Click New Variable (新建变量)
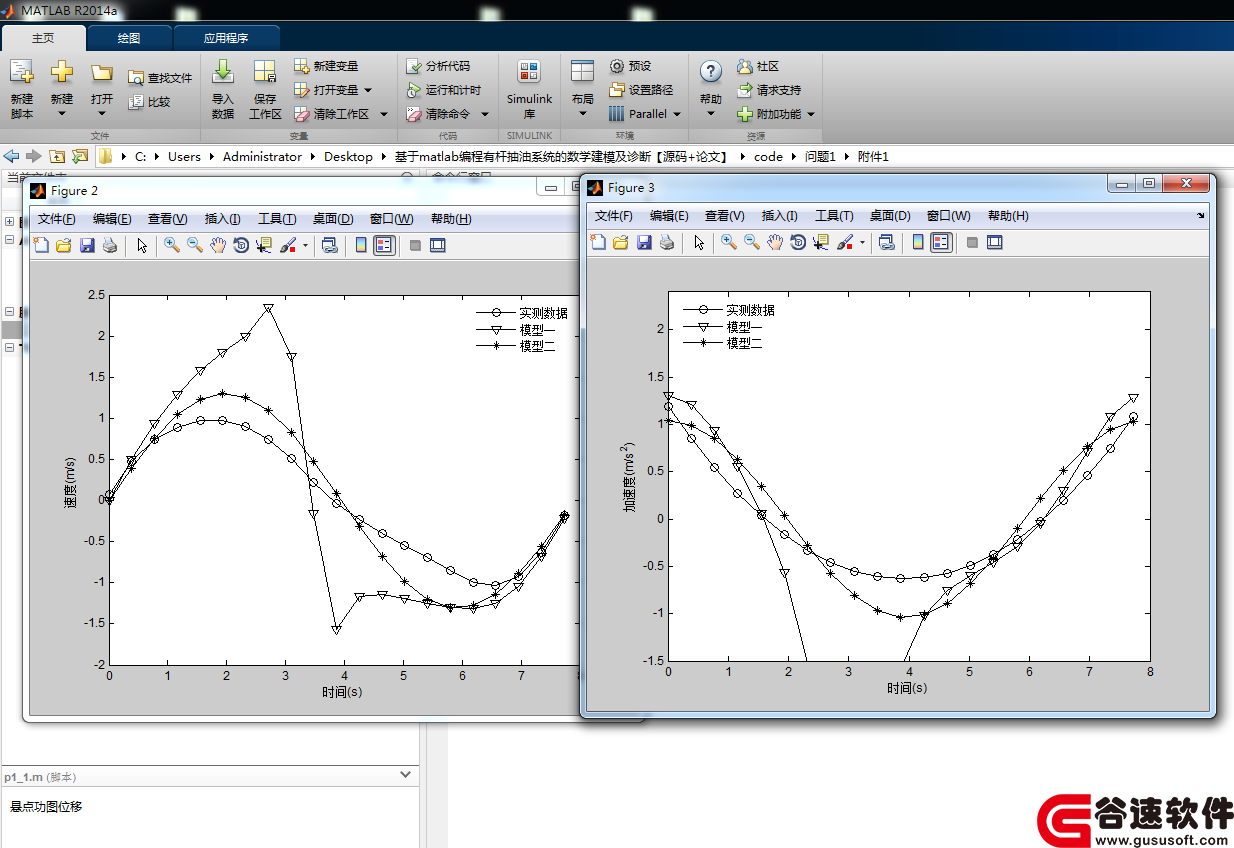Image resolution: width=1234 pixels, height=848 pixels. [x=326, y=66]
